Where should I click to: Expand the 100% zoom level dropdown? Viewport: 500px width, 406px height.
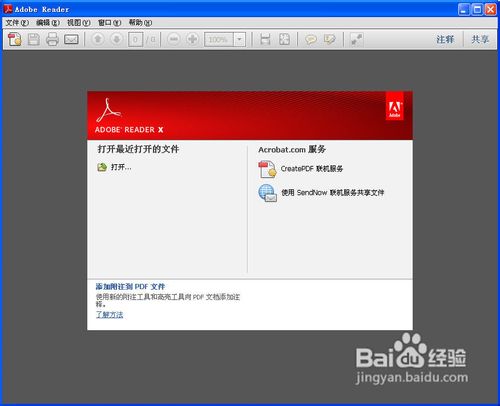click(239, 39)
